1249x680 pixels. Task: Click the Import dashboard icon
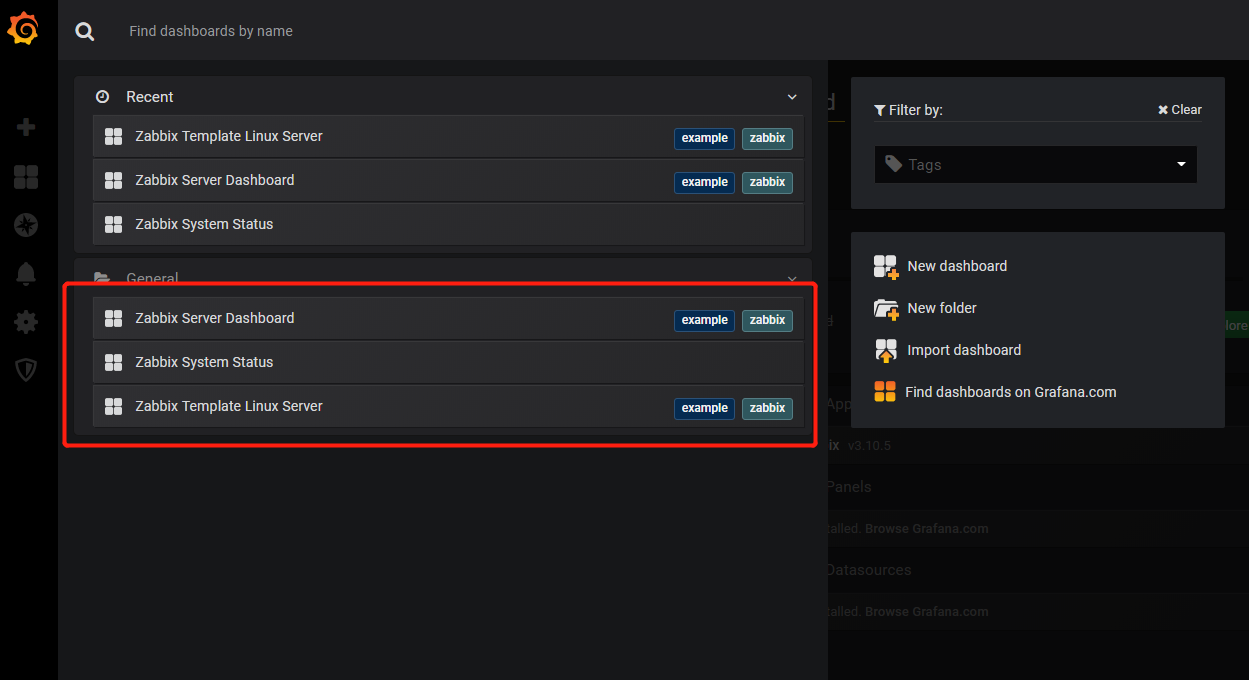[886, 350]
